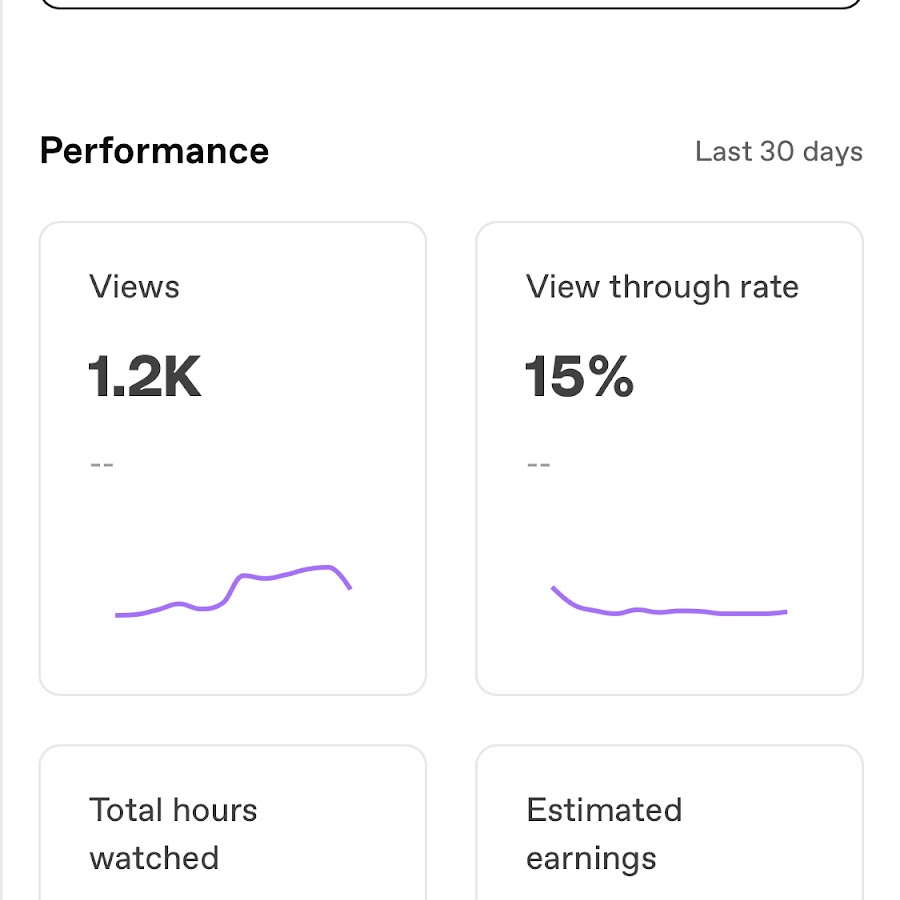Click the dashes below 1.2K views
Image resolution: width=900 pixels, height=900 pixels.
pyautogui.click(x=102, y=464)
